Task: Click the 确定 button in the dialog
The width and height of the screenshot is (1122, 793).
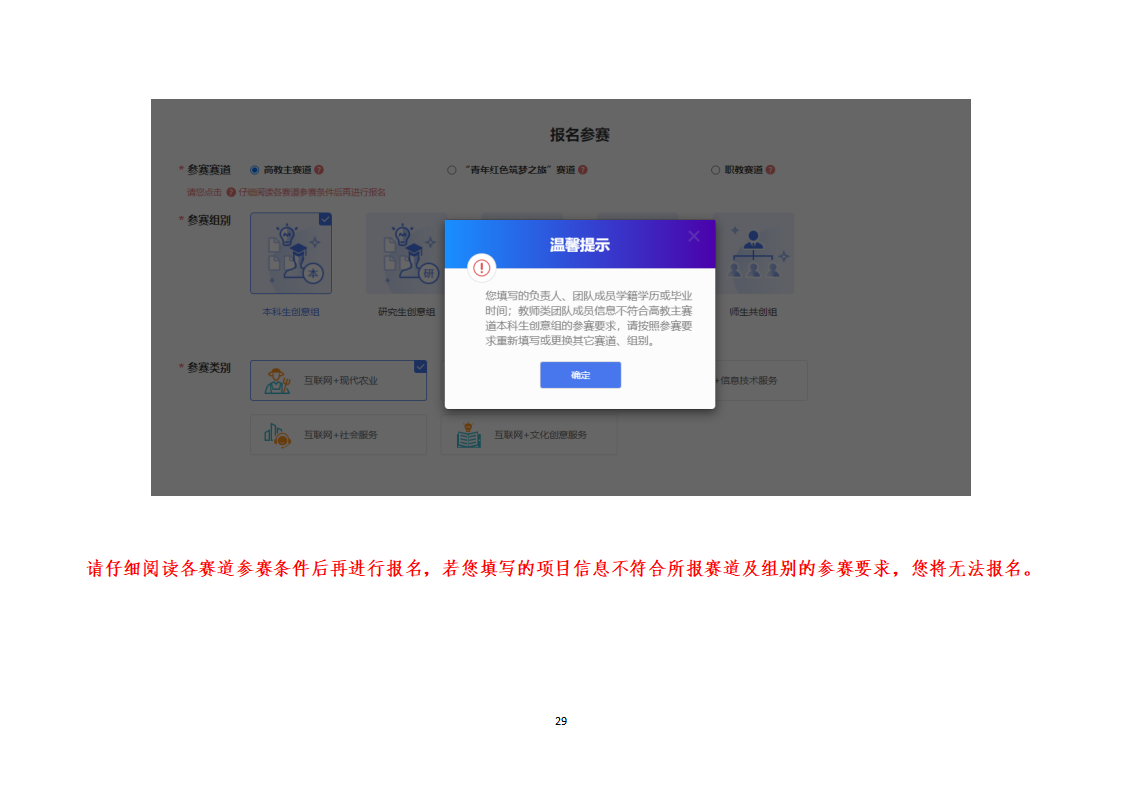Action: point(580,375)
